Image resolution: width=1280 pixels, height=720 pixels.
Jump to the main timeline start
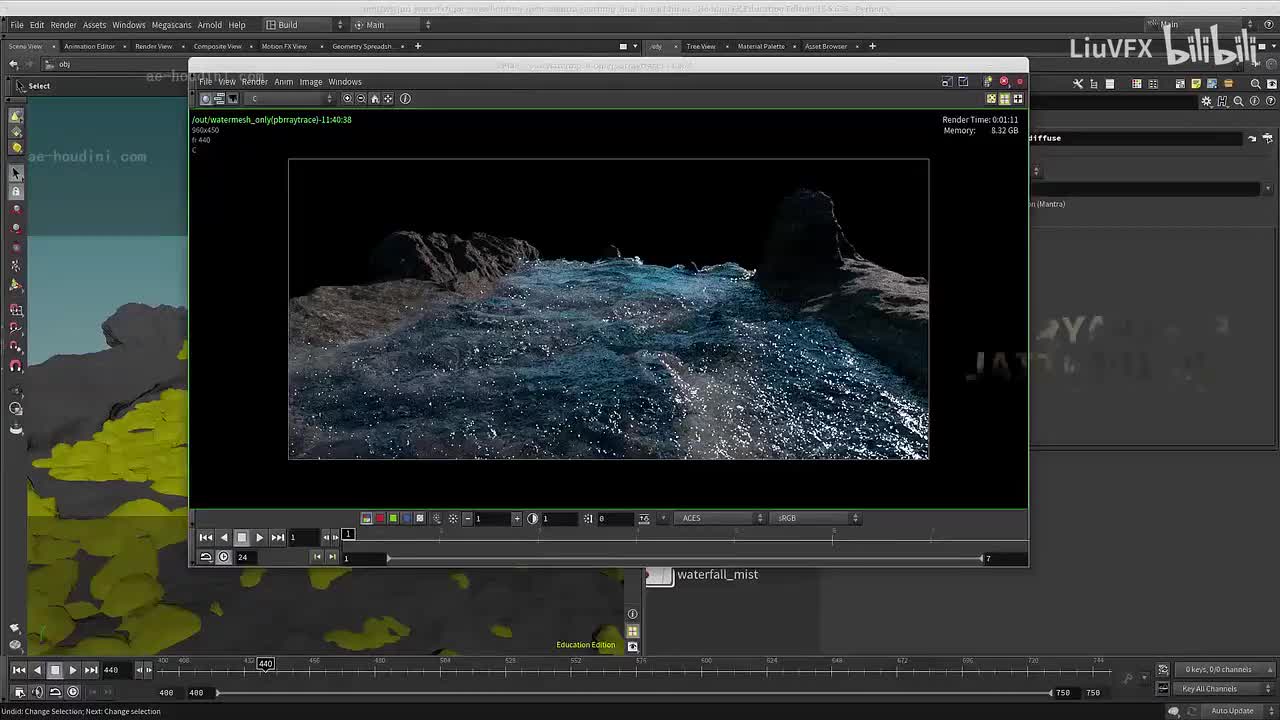(x=19, y=670)
